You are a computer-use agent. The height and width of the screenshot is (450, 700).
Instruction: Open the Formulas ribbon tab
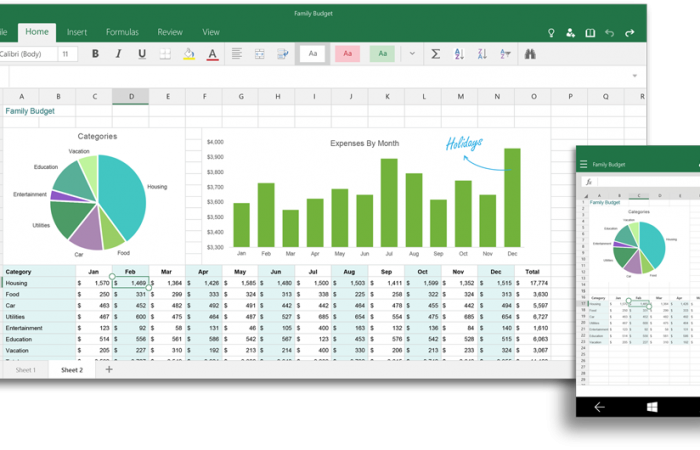[x=122, y=32]
